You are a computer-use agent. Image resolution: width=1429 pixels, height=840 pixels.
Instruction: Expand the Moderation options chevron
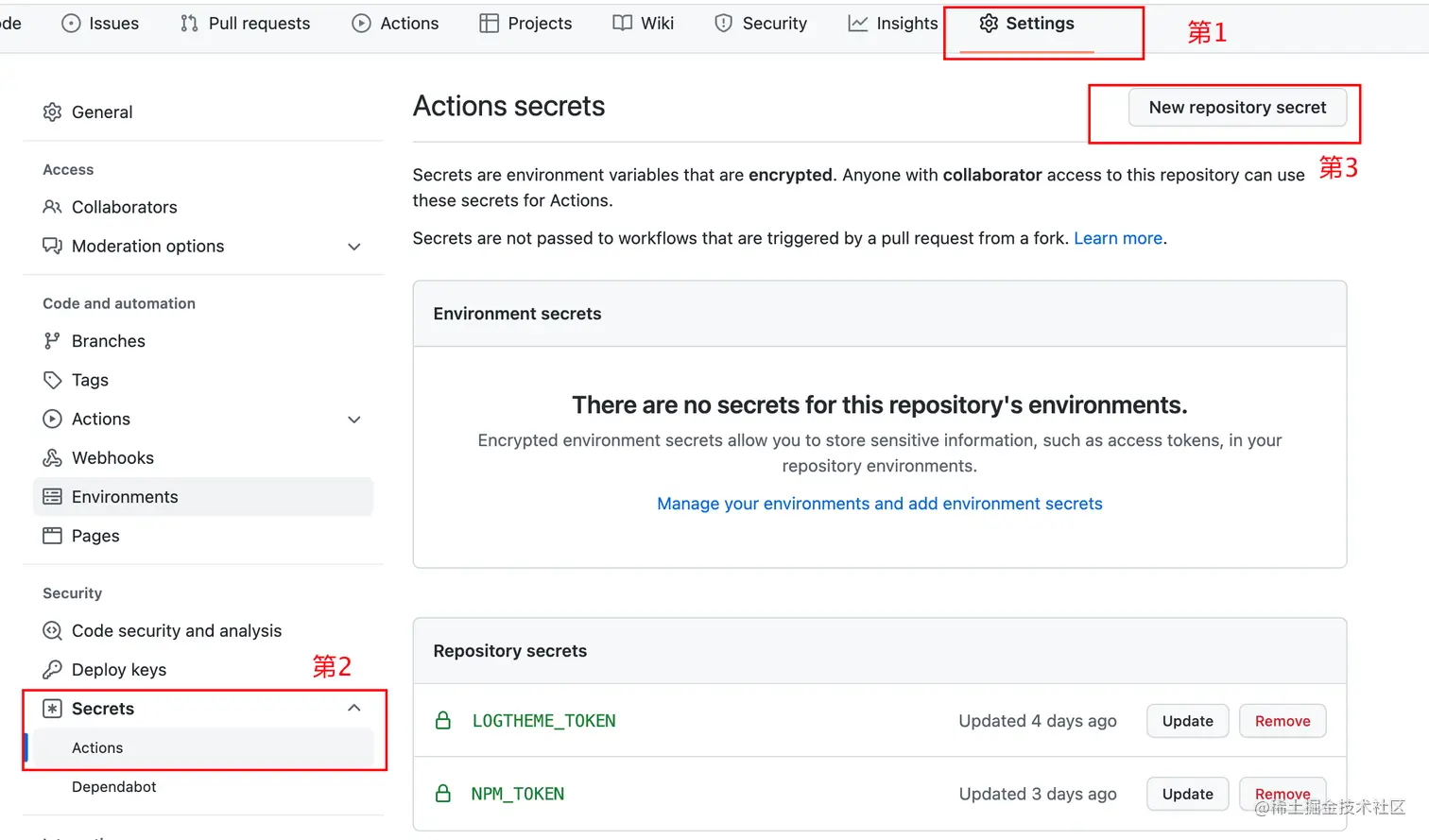point(354,247)
